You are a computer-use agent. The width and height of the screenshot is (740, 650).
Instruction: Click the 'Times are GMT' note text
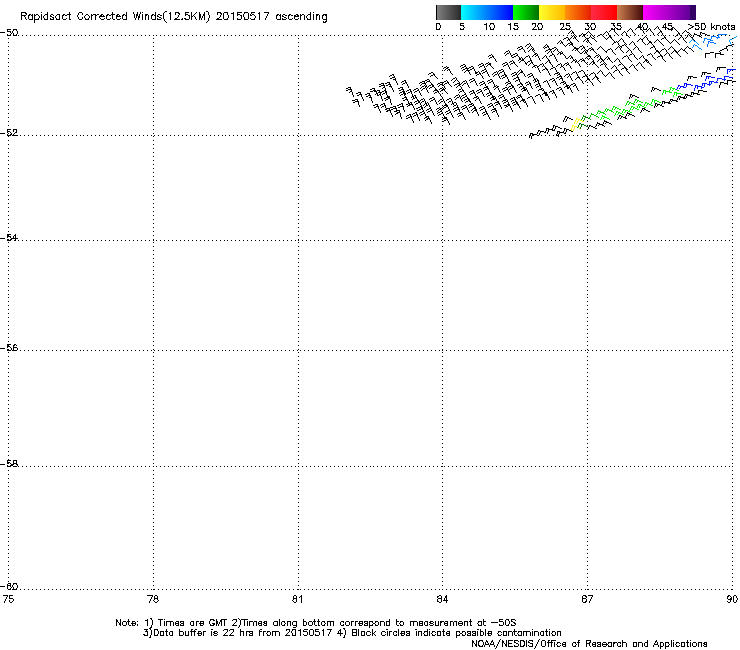[x=193, y=623]
